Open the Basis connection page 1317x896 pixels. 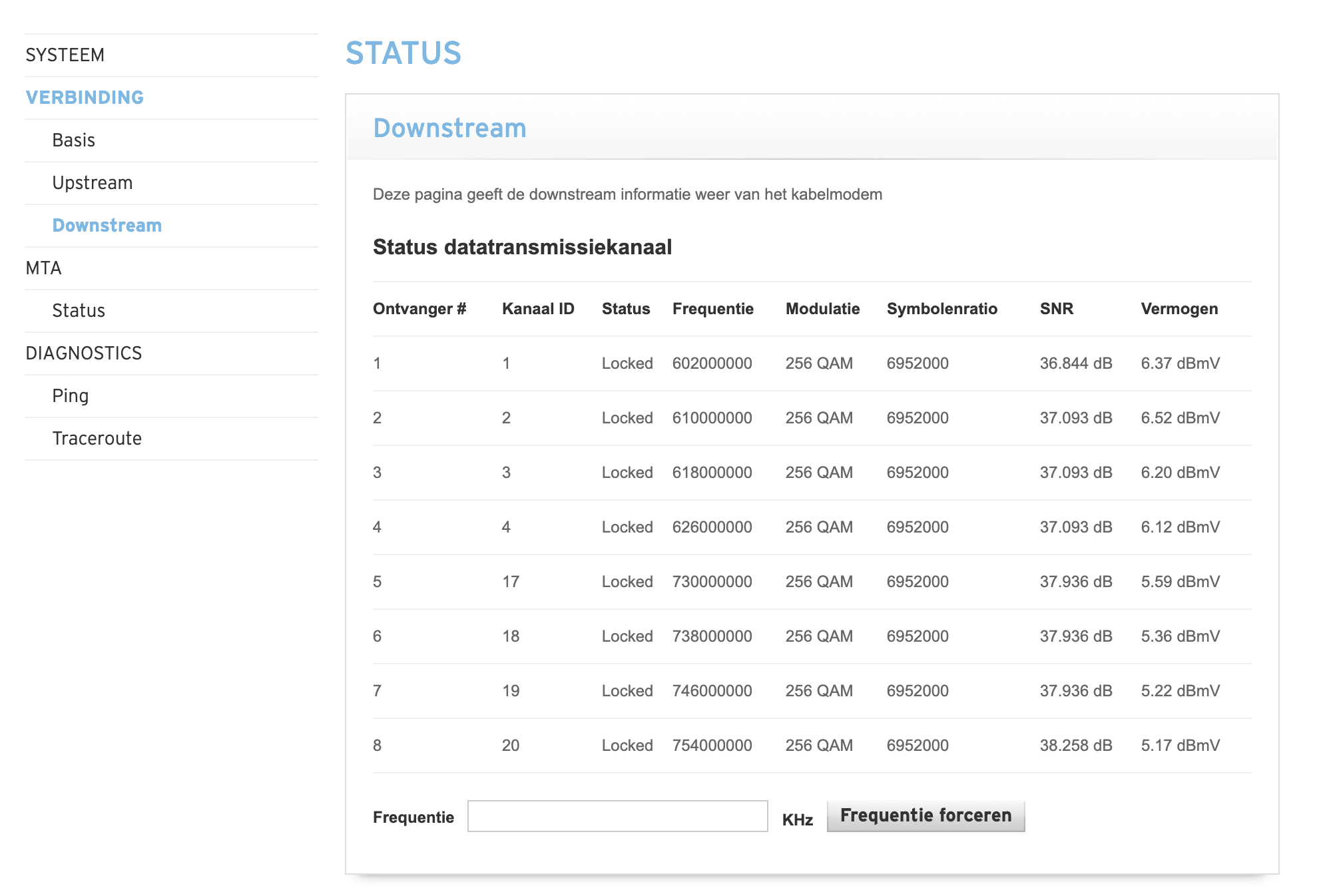point(74,140)
